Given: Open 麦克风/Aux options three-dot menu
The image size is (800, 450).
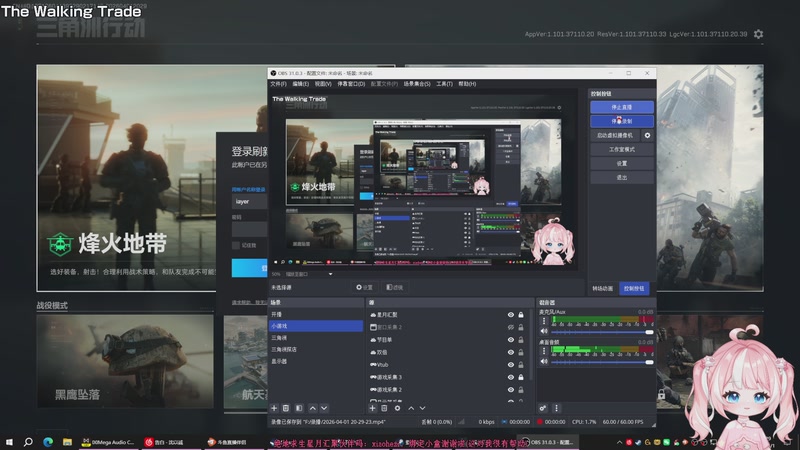Looking at the screenshot, I should (544, 321).
